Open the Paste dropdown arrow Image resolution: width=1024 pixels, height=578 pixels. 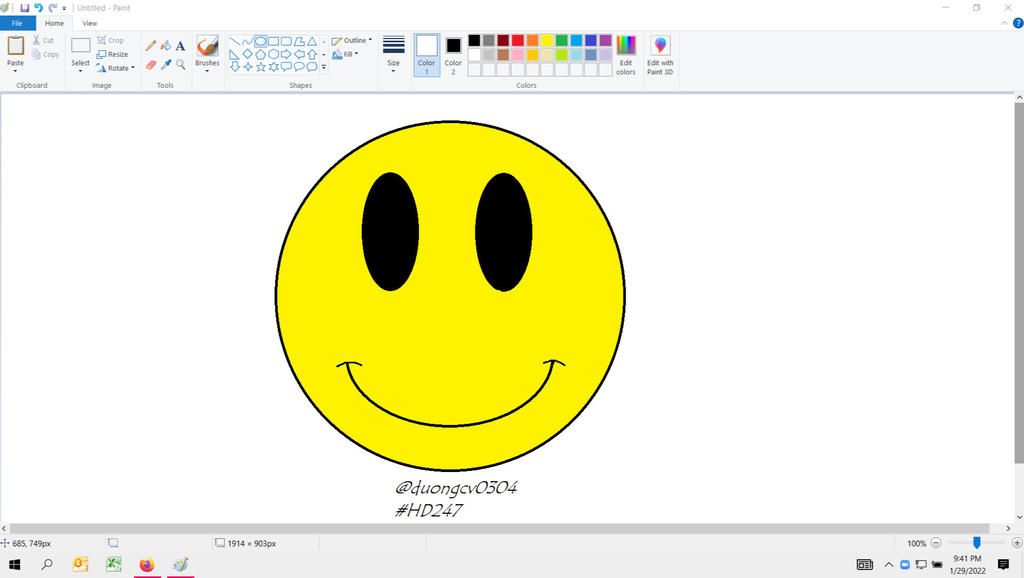coord(15,71)
